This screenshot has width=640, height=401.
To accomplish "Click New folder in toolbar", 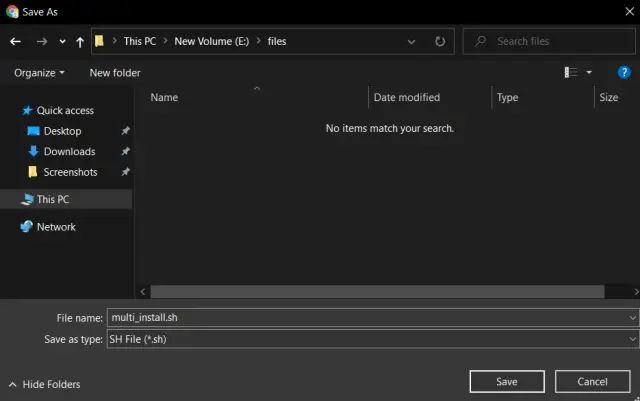I will 115,73.
